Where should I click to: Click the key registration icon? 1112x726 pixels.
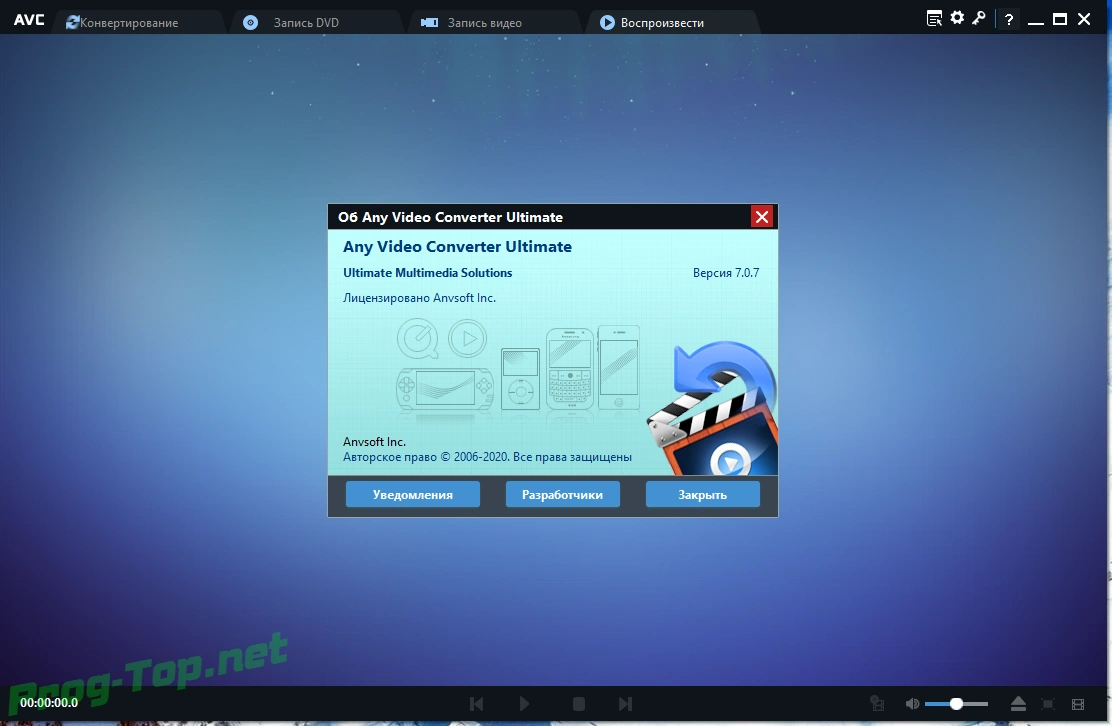tap(979, 18)
